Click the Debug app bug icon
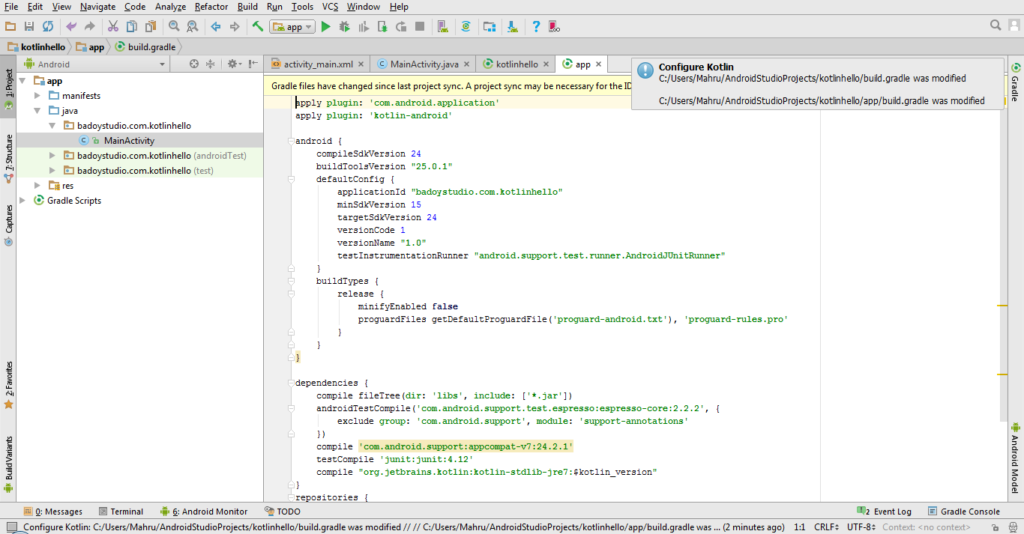1024x534 pixels. (x=345, y=26)
